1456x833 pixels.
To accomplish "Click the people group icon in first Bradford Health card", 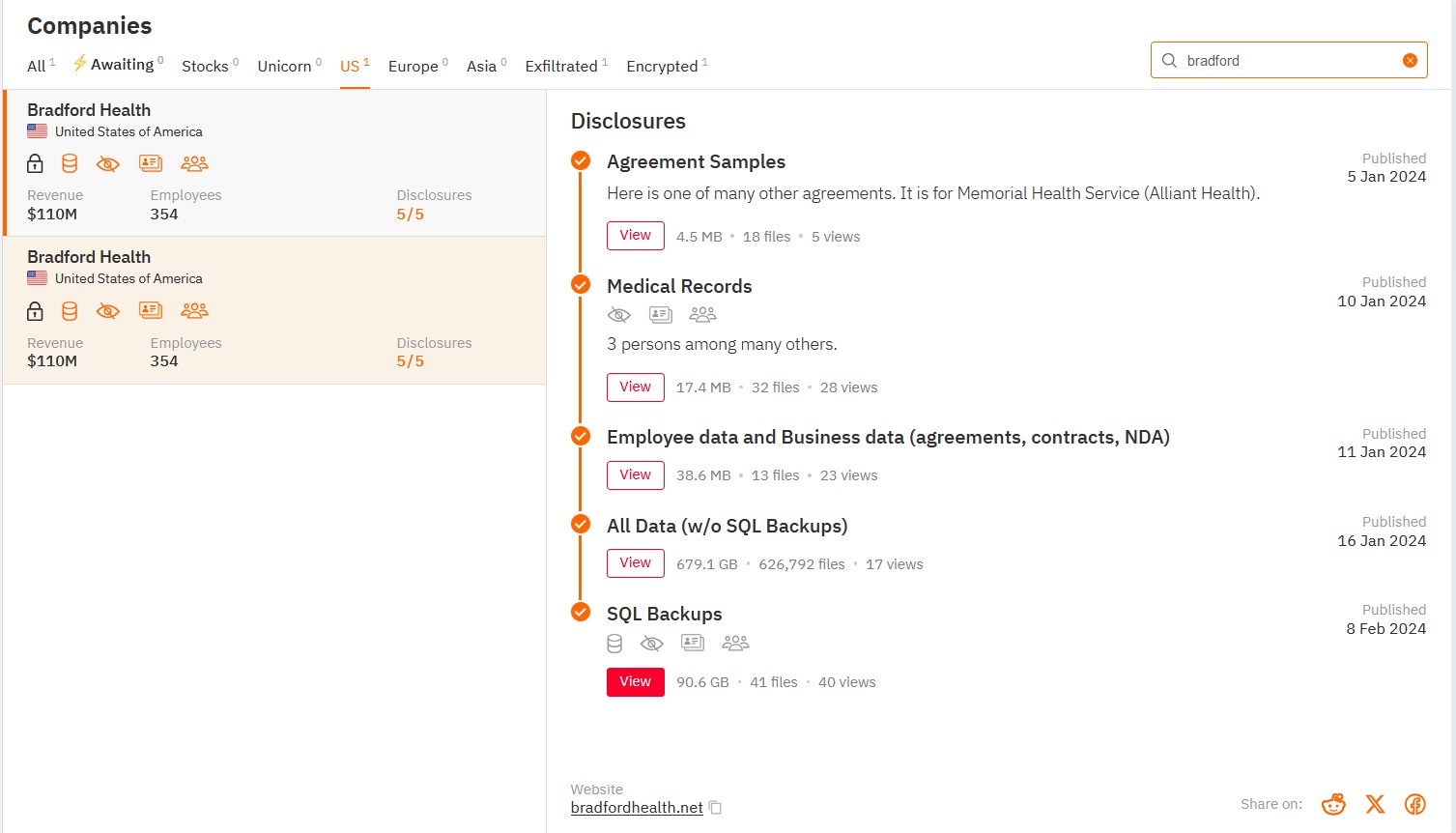I will click(x=194, y=163).
